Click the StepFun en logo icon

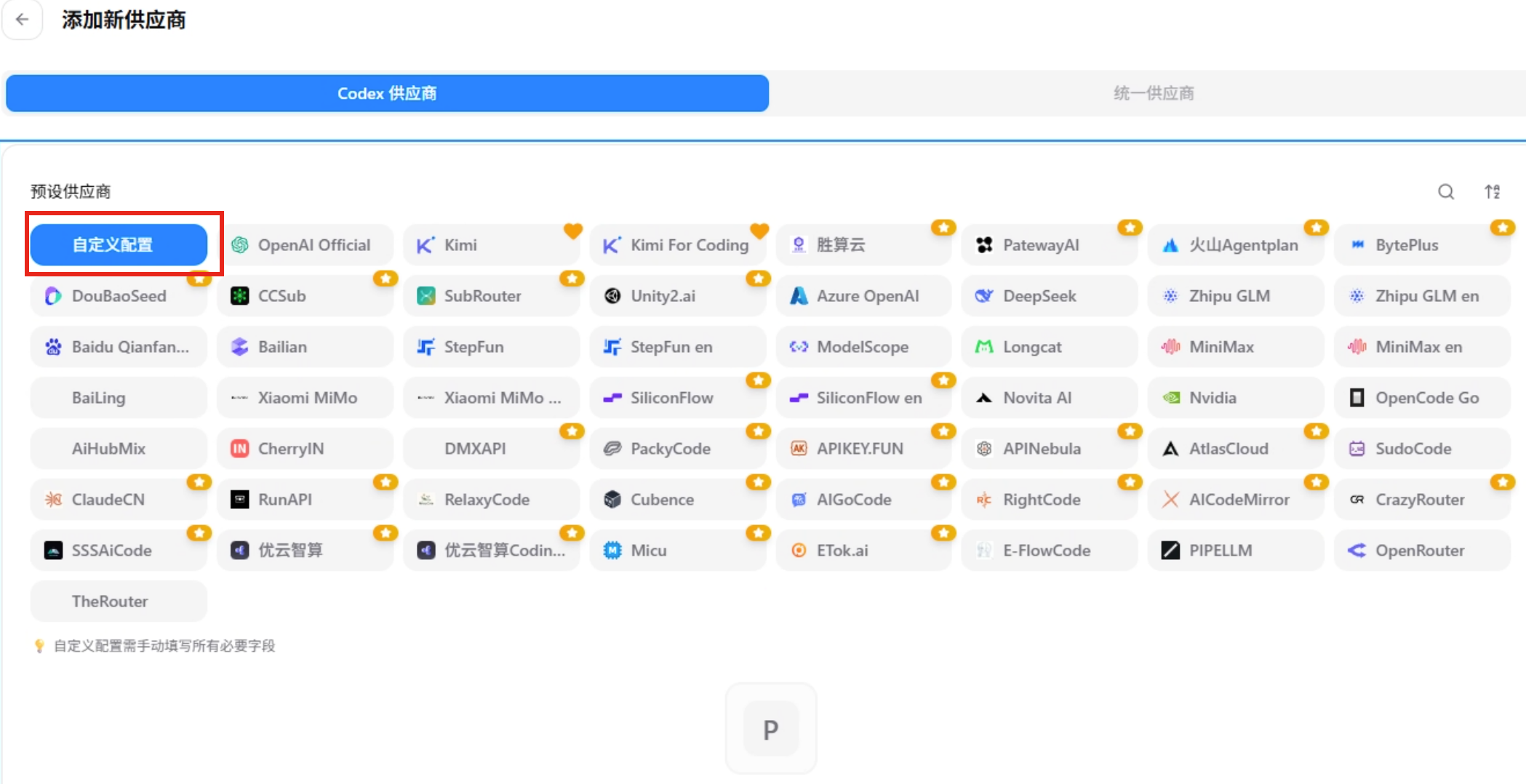612,347
